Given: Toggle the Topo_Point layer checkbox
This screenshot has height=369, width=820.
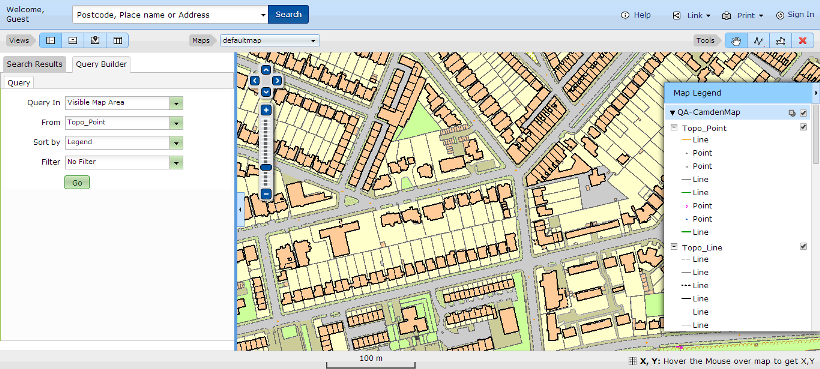Looking at the screenshot, I should click(x=804, y=127).
